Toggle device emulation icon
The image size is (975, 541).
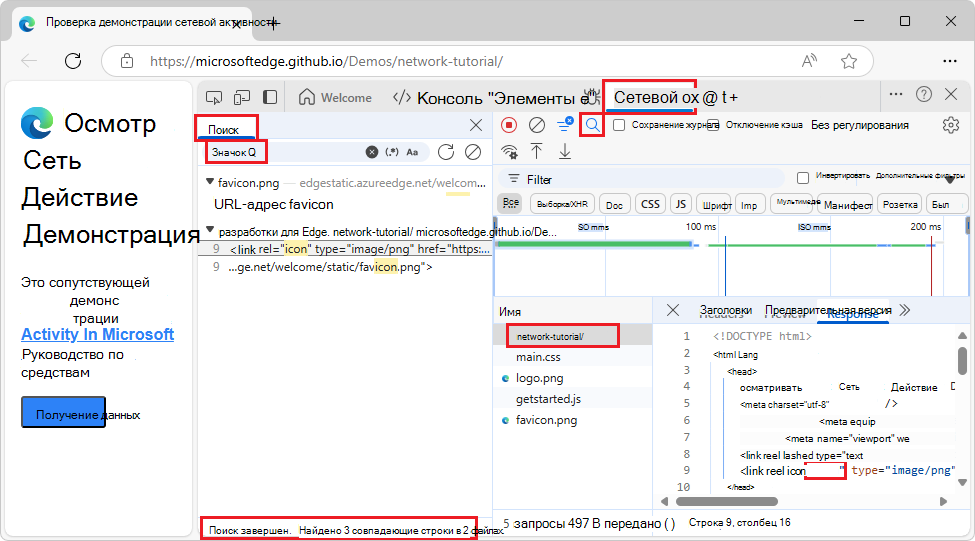tap(242, 98)
